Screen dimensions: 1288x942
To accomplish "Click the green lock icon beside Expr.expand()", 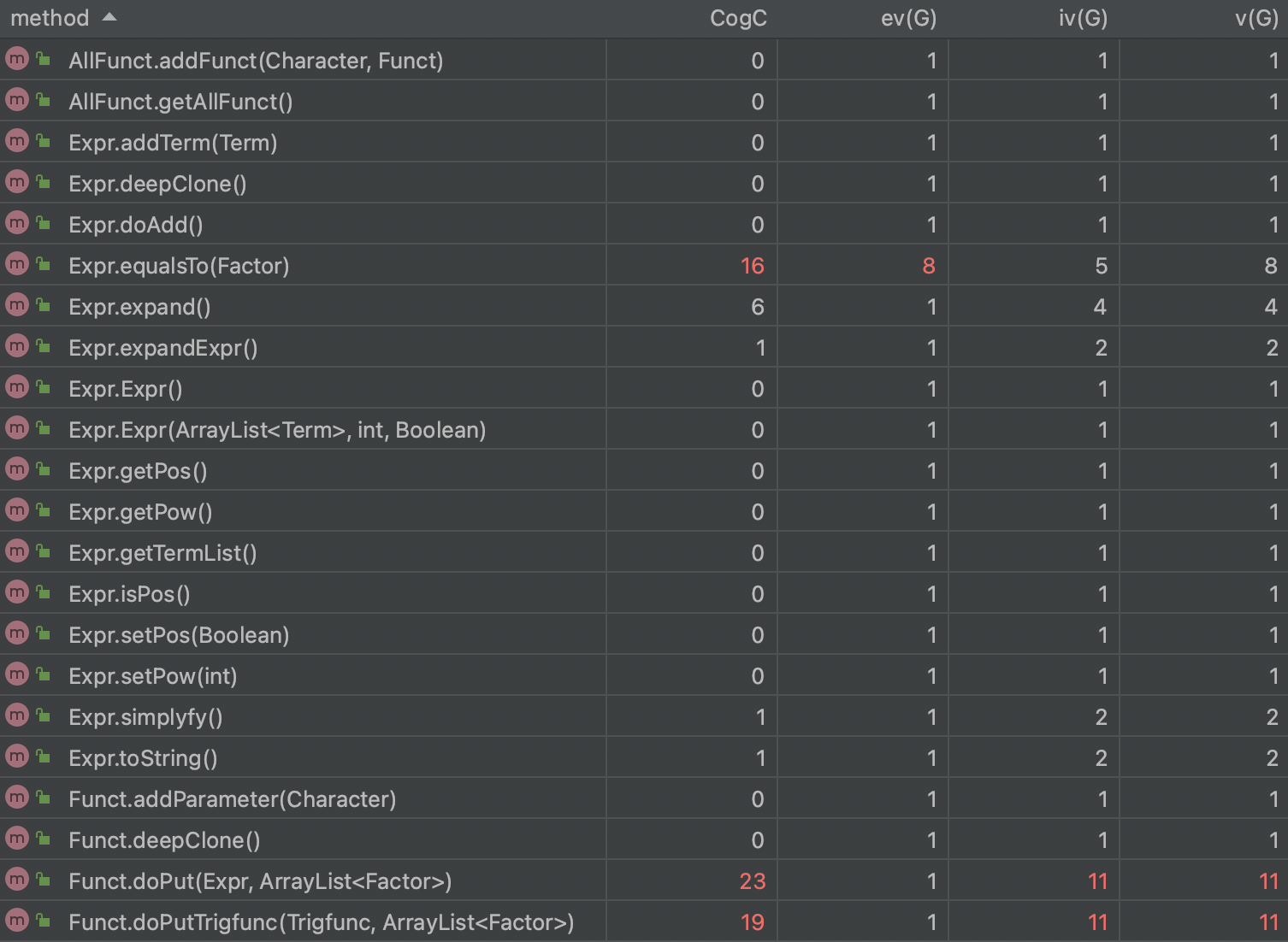I will [43, 304].
